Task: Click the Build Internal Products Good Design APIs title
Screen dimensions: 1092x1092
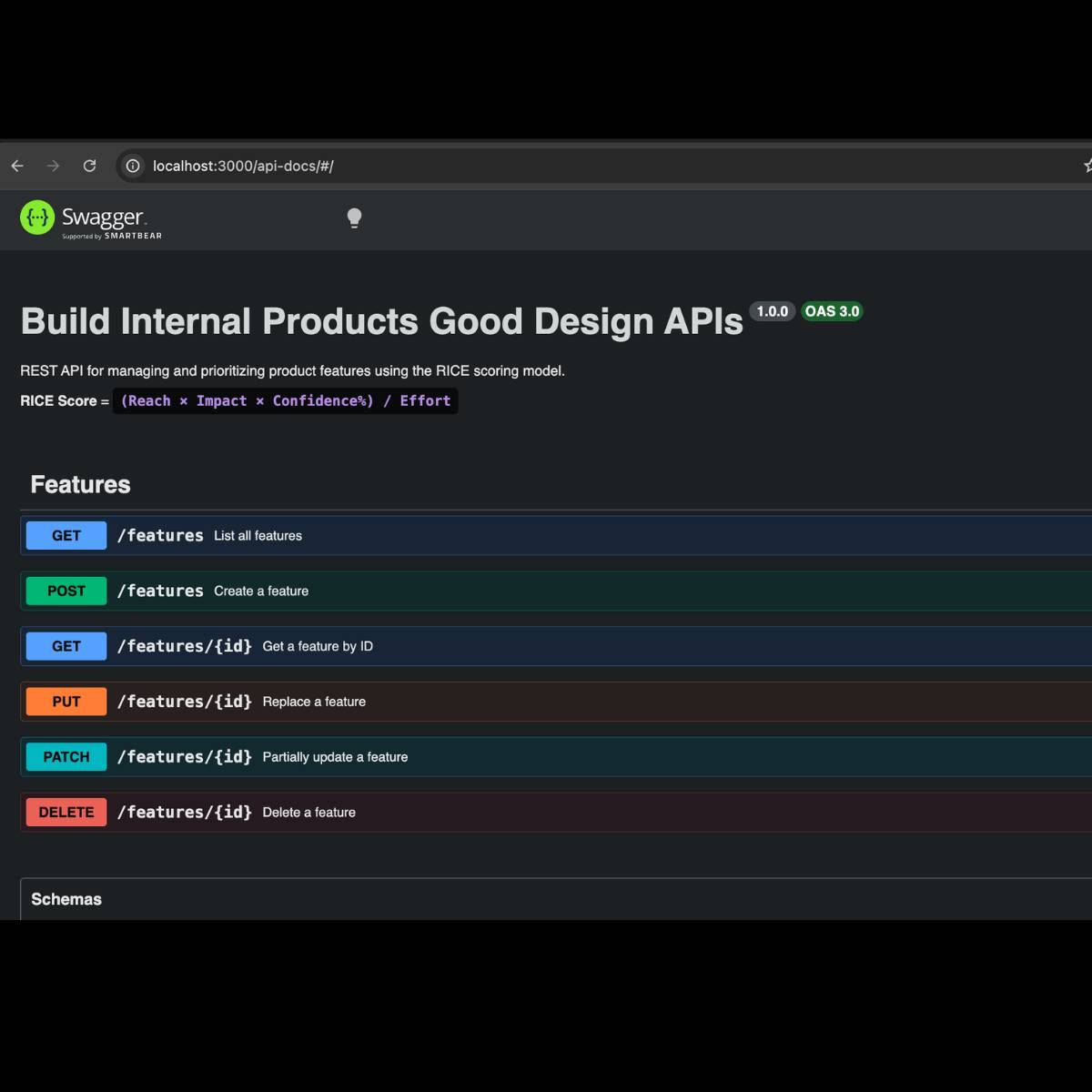Action: click(381, 321)
